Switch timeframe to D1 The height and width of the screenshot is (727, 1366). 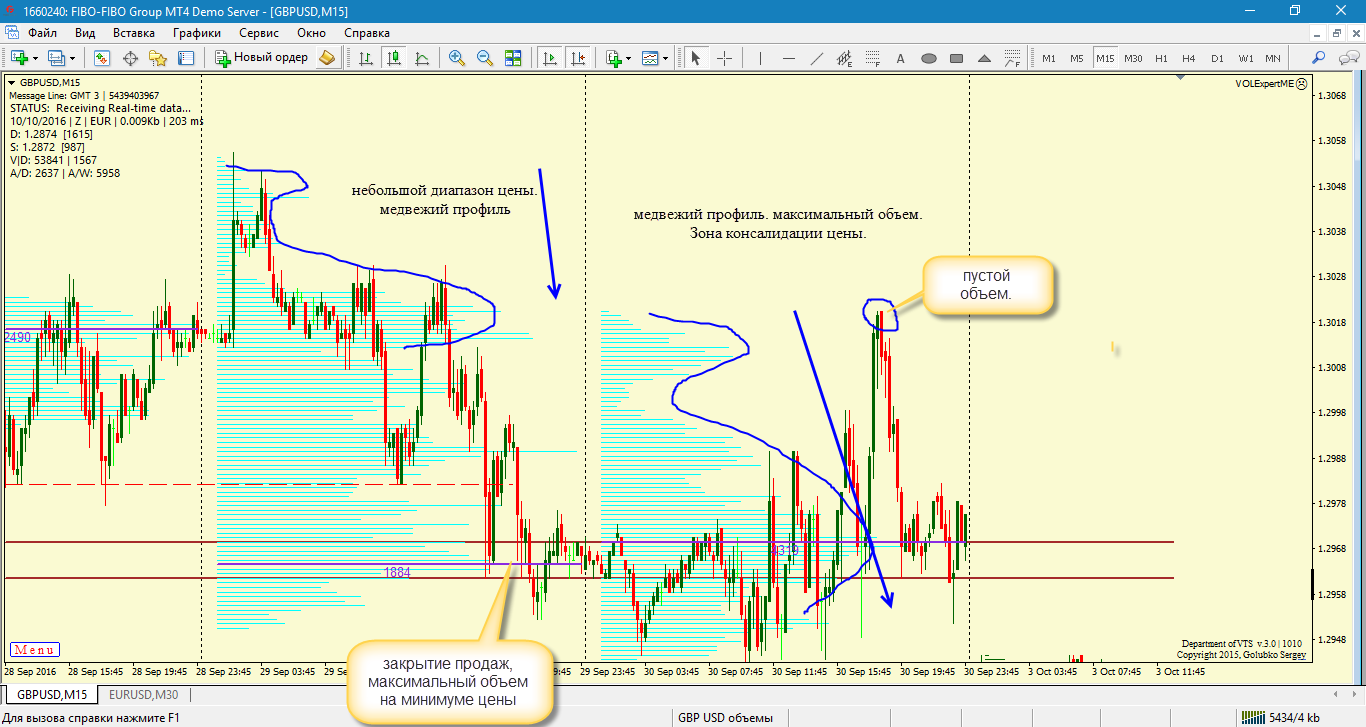[x=1217, y=58]
